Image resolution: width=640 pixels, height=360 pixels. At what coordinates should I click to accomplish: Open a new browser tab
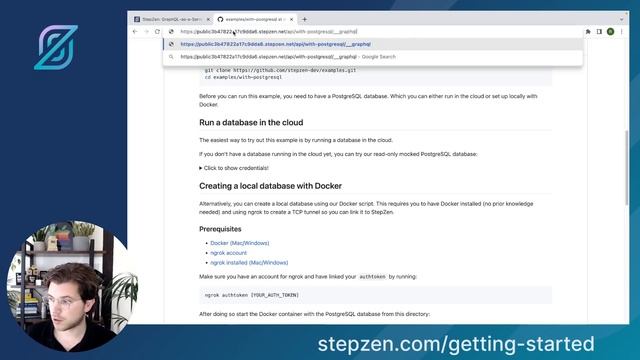point(304,19)
